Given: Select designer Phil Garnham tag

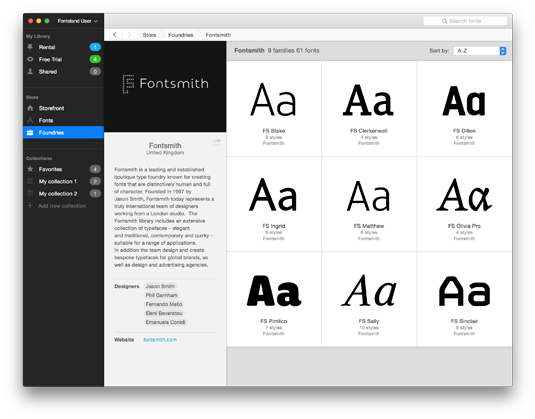Looking at the screenshot, I should [161, 295].
